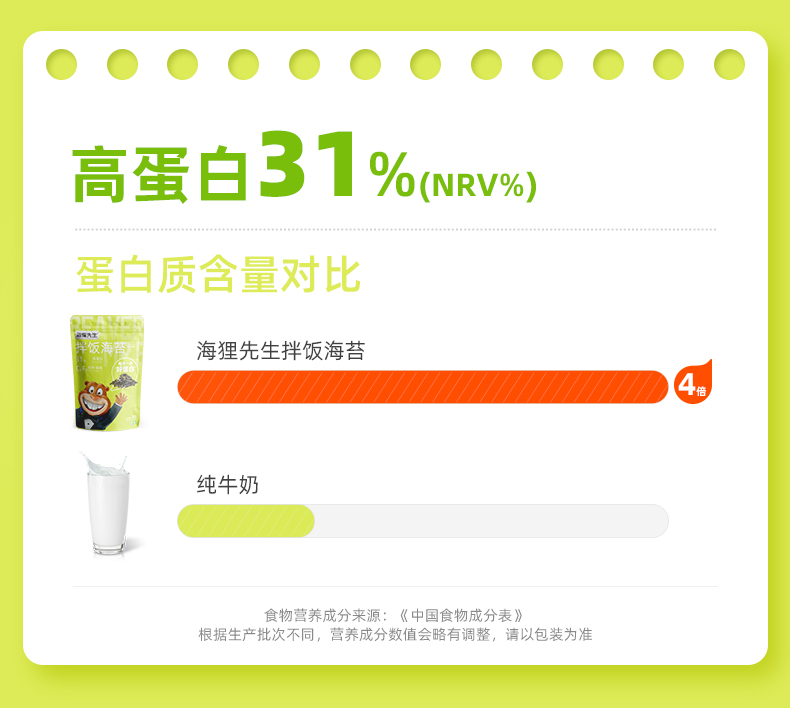Click the empty gray portion of milk bar

(x=491, y=521)
